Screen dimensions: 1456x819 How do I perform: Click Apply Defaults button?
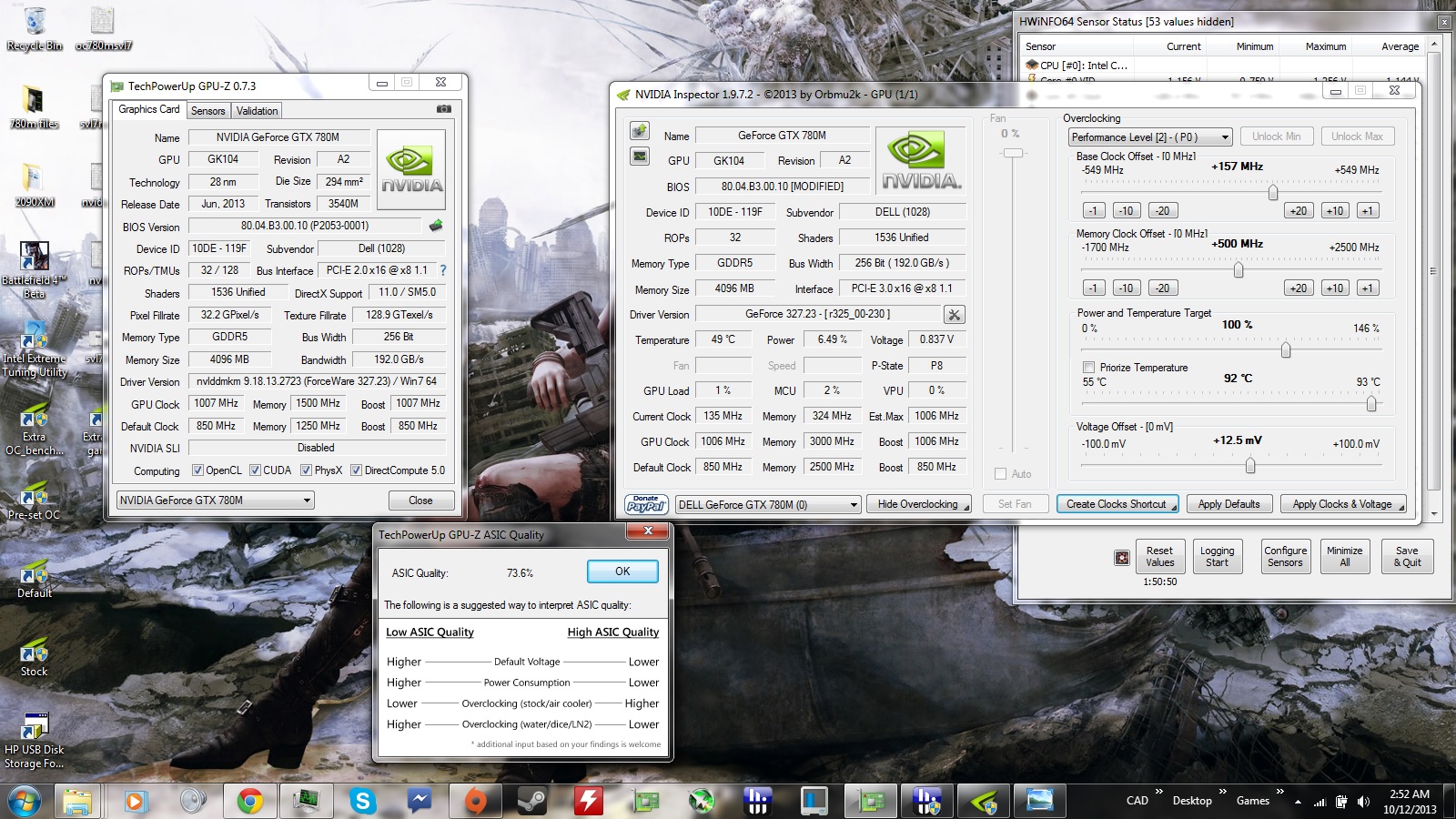pyautogui.click(x=1228, y=504)
